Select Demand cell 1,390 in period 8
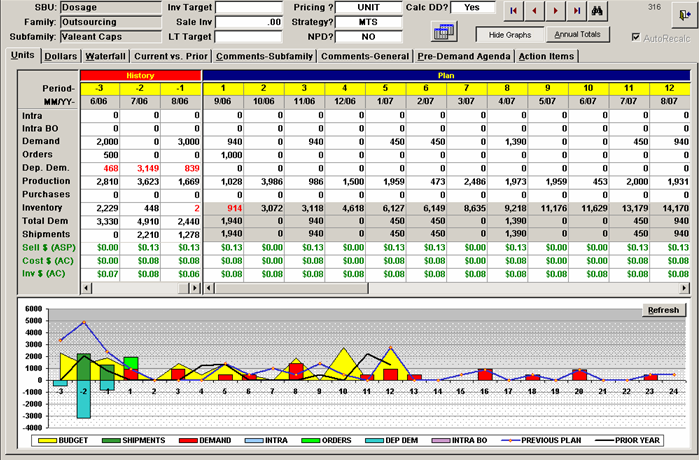Screen dimensions: 699x460 [x=507, y=142]
